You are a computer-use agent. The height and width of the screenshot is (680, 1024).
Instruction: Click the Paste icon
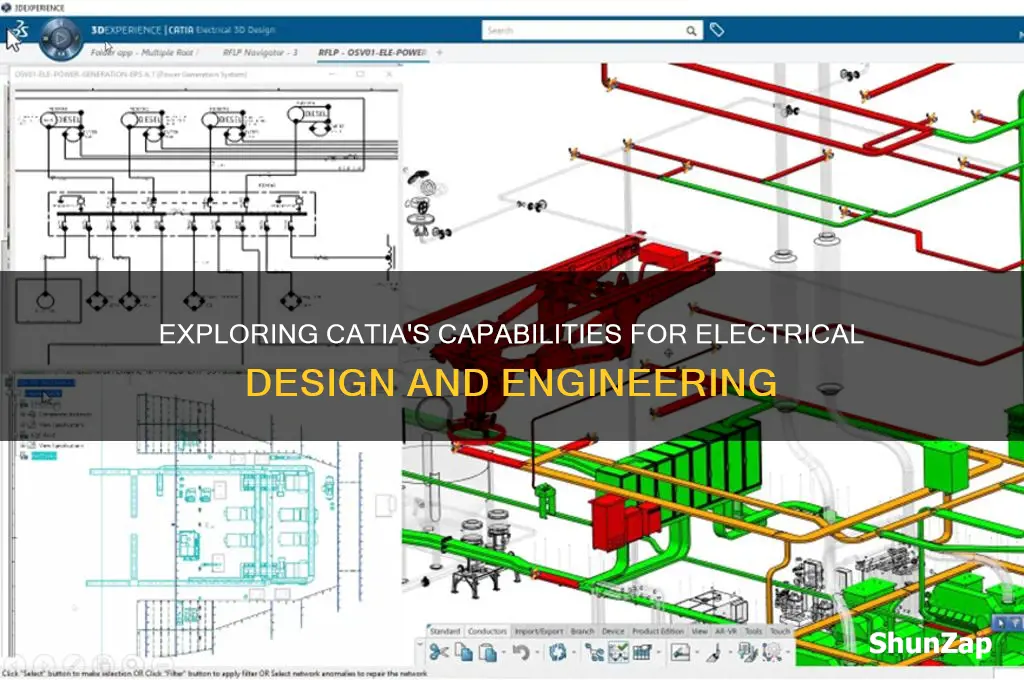(x=488, y=652)
